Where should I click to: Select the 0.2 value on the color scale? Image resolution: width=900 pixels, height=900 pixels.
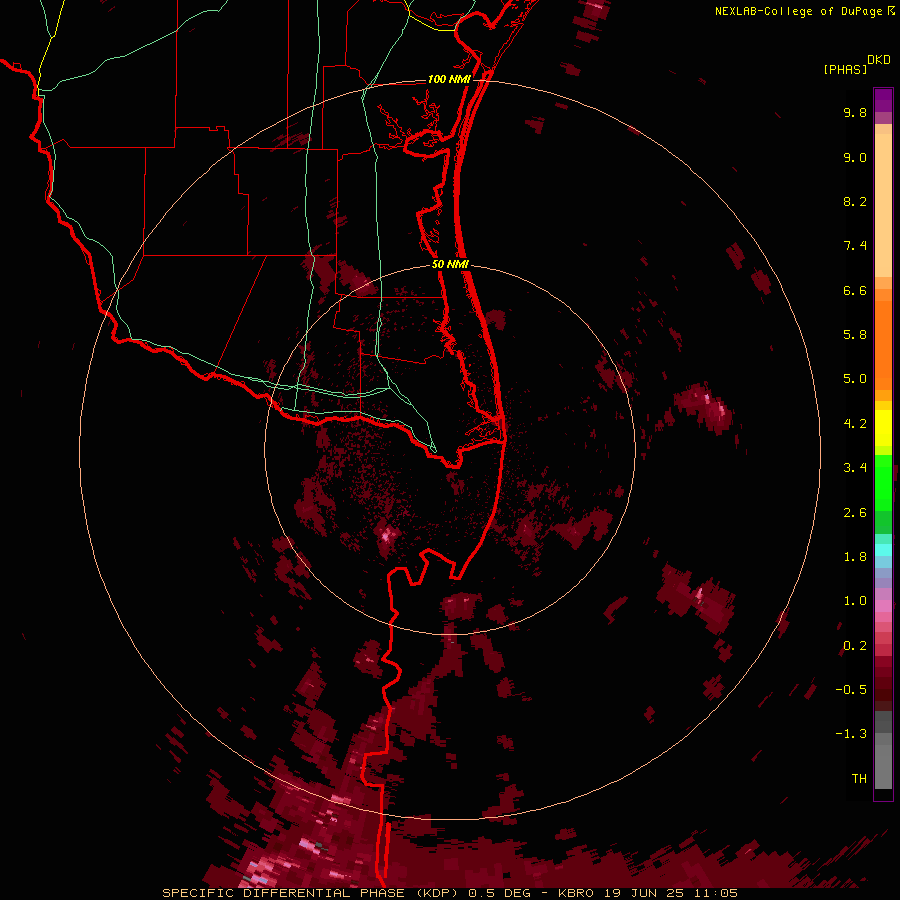(x=855, y=646)
